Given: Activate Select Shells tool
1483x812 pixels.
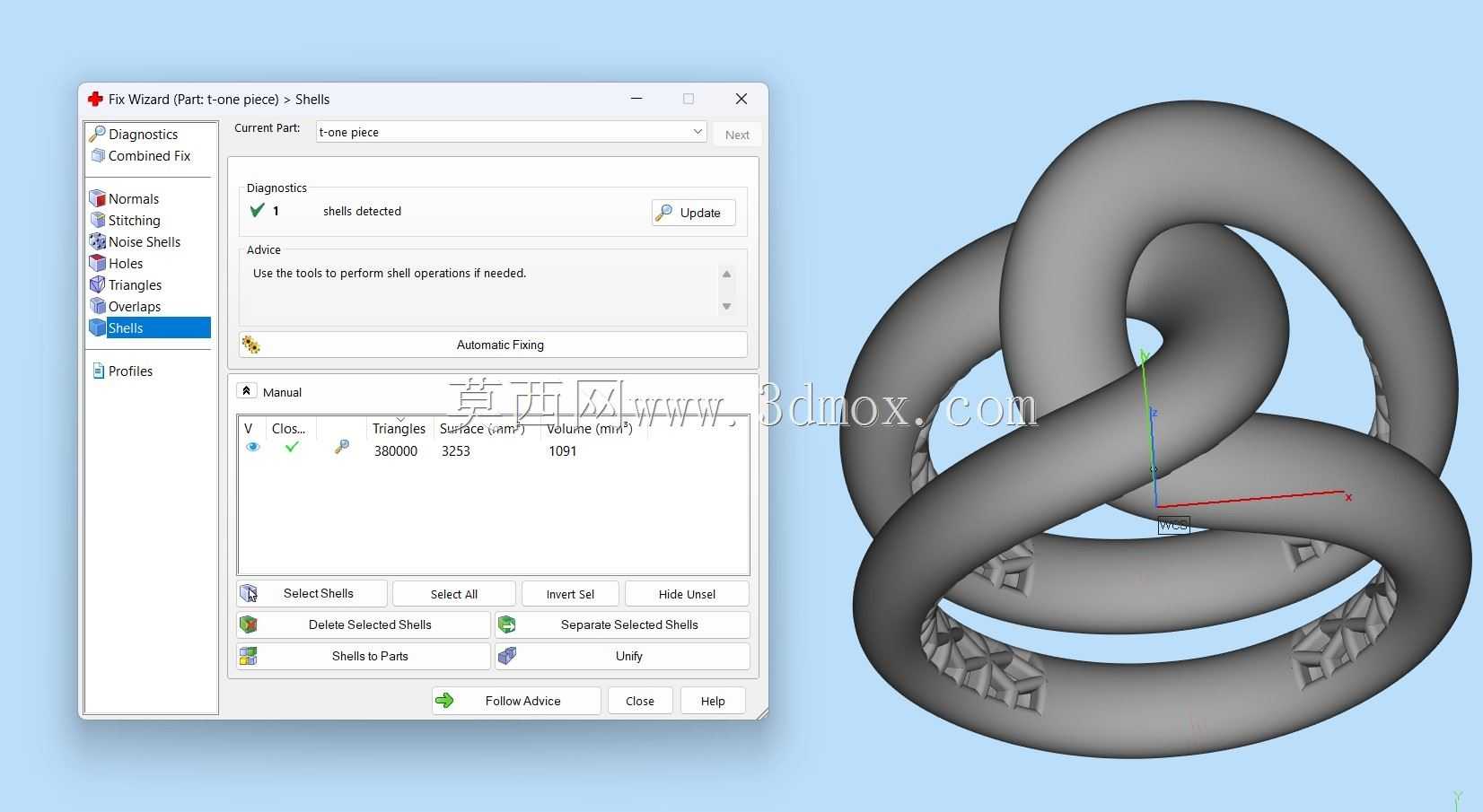Looking at the screenshot, I should tap(312, 593).
